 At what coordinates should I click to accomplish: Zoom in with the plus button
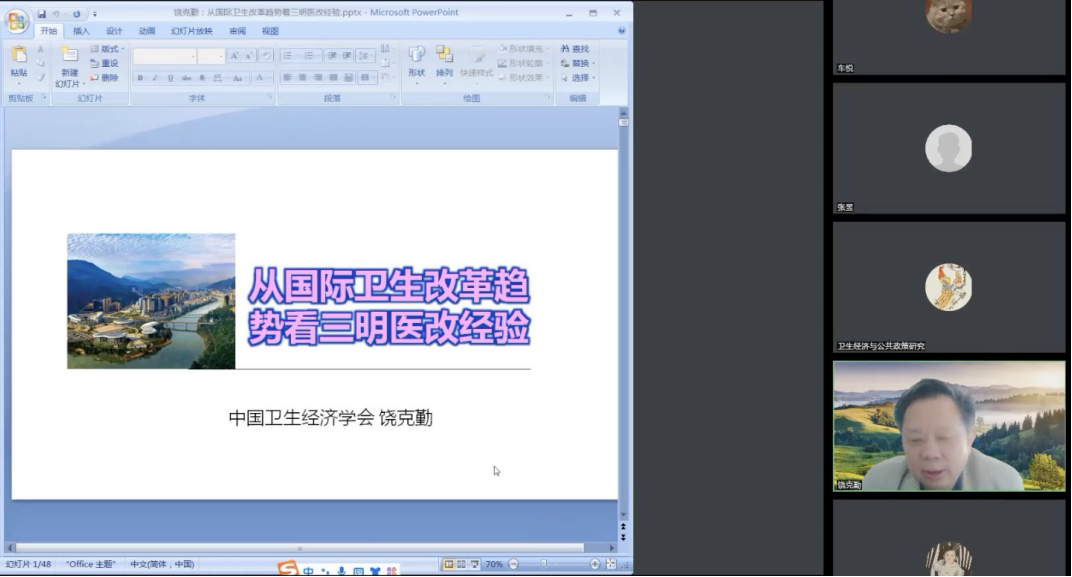pyautogui.click(x=595, y=564)
